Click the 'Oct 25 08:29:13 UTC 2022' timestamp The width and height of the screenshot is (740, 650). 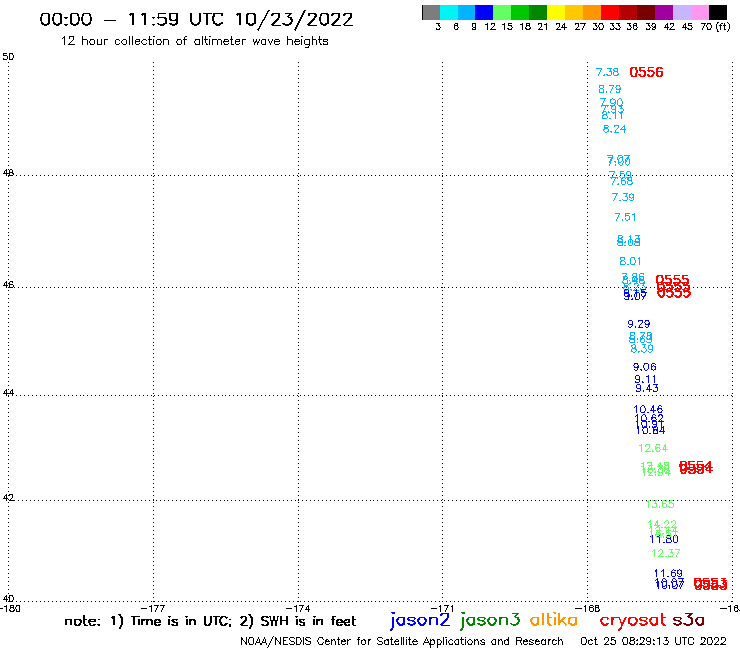653,641
